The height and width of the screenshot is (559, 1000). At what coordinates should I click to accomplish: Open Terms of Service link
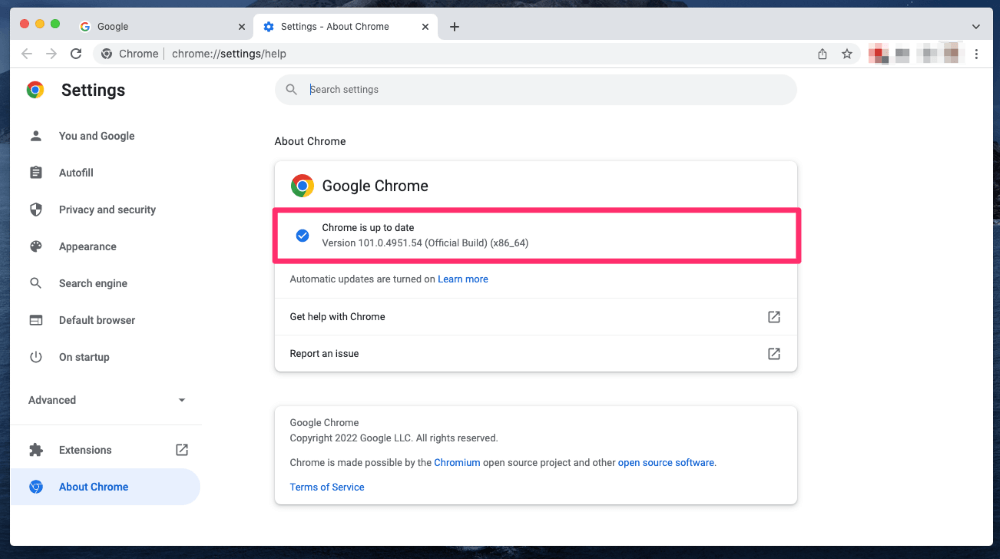pyautogui.click(x=327, y=487)
